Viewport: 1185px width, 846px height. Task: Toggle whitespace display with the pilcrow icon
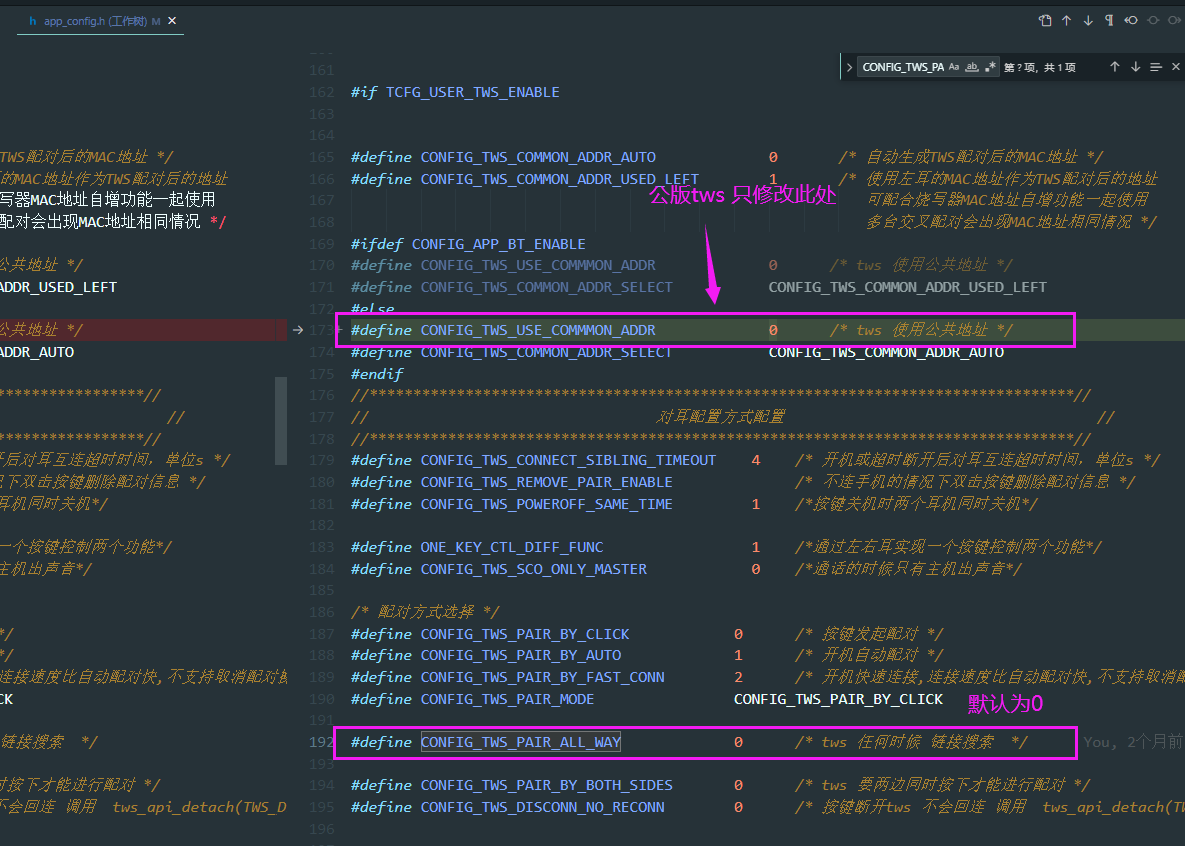click(x=1109, y=20)
